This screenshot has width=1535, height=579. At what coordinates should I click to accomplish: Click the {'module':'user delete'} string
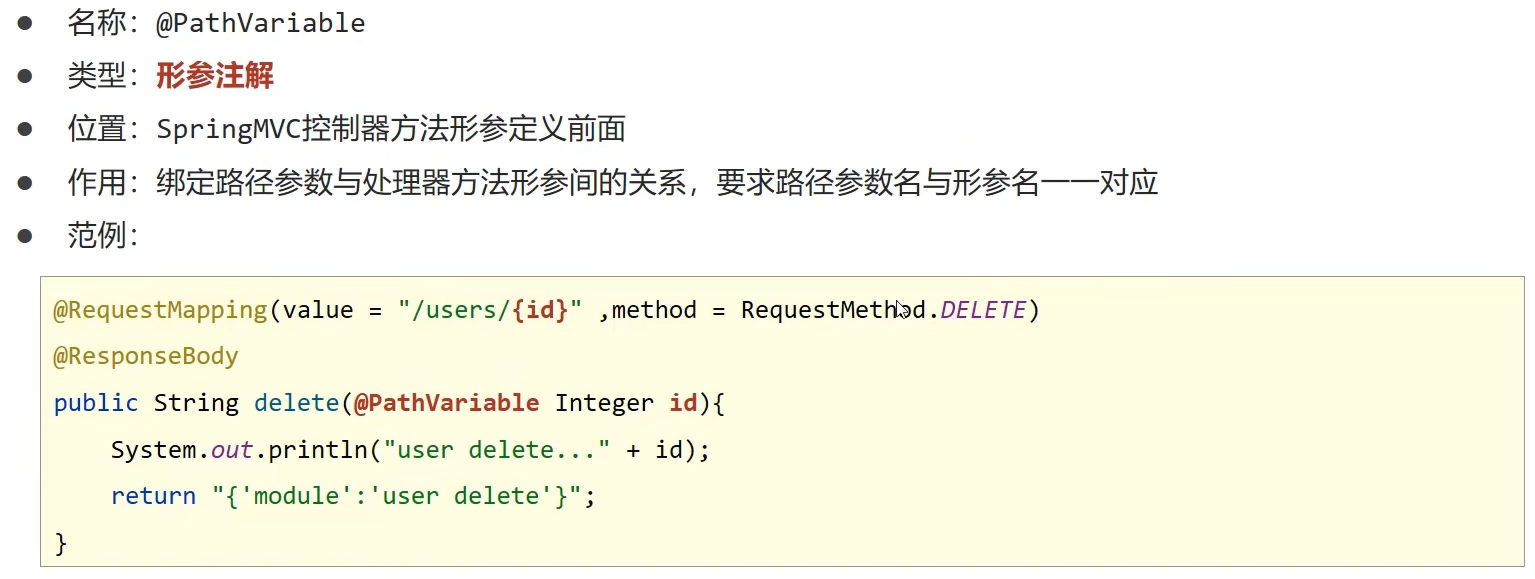click(x=397, y=496)
